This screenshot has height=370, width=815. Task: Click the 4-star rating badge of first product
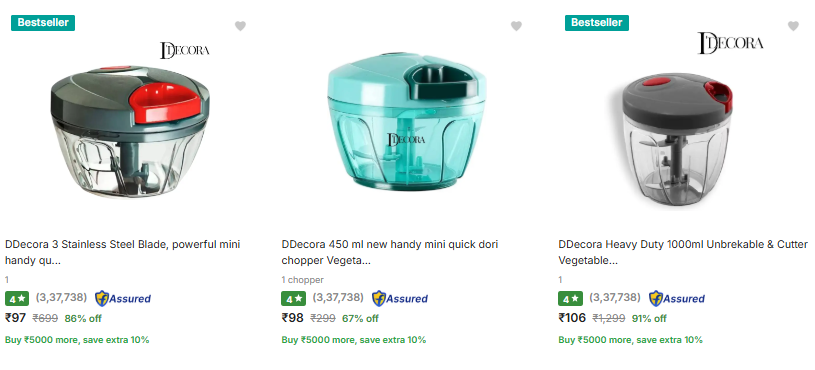17,299
